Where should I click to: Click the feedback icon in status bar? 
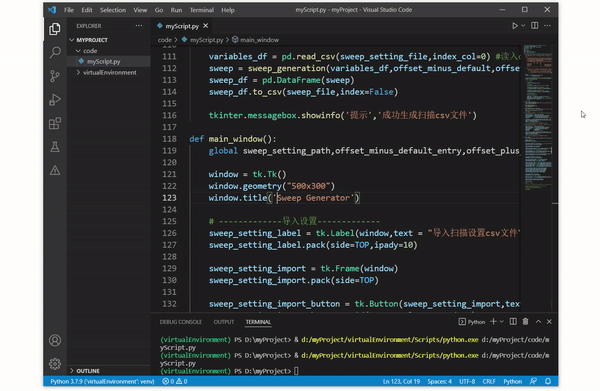[x=533, y=381]
